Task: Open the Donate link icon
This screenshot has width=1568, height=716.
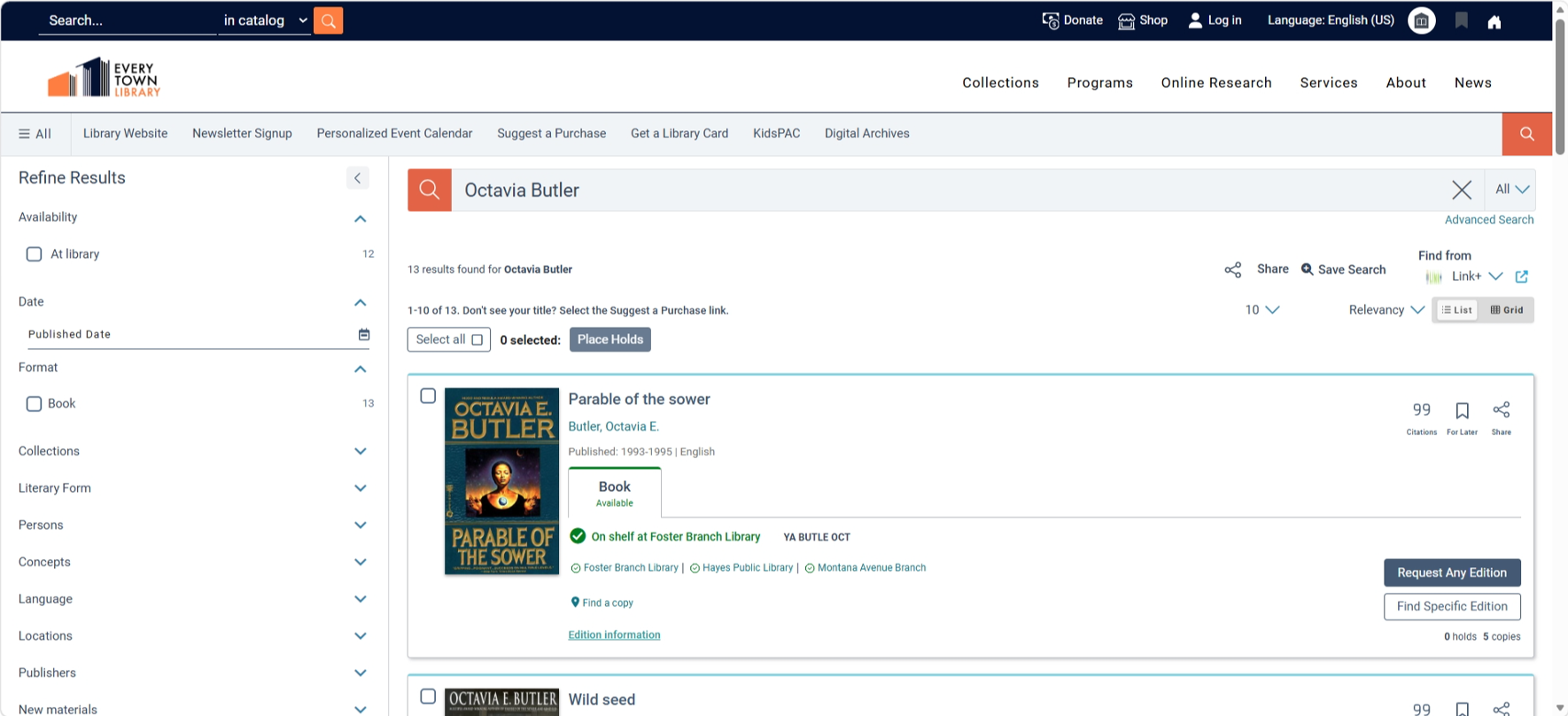Action: (1051, 20)
